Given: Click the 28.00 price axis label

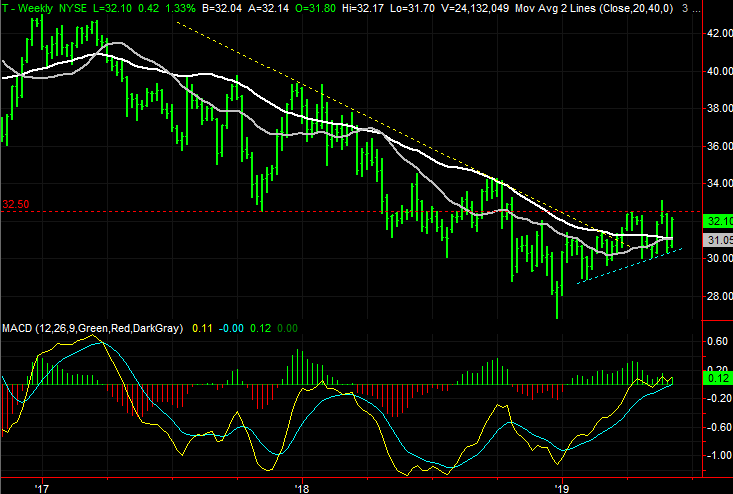Looking at the screenshot, I should pos(716,296).
